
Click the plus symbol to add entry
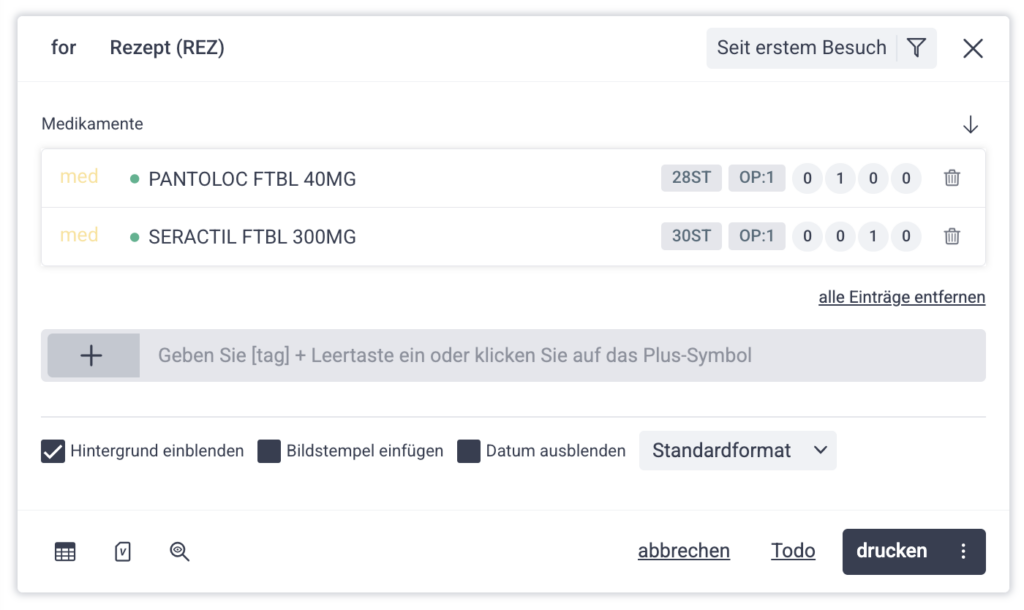point(91,355)
